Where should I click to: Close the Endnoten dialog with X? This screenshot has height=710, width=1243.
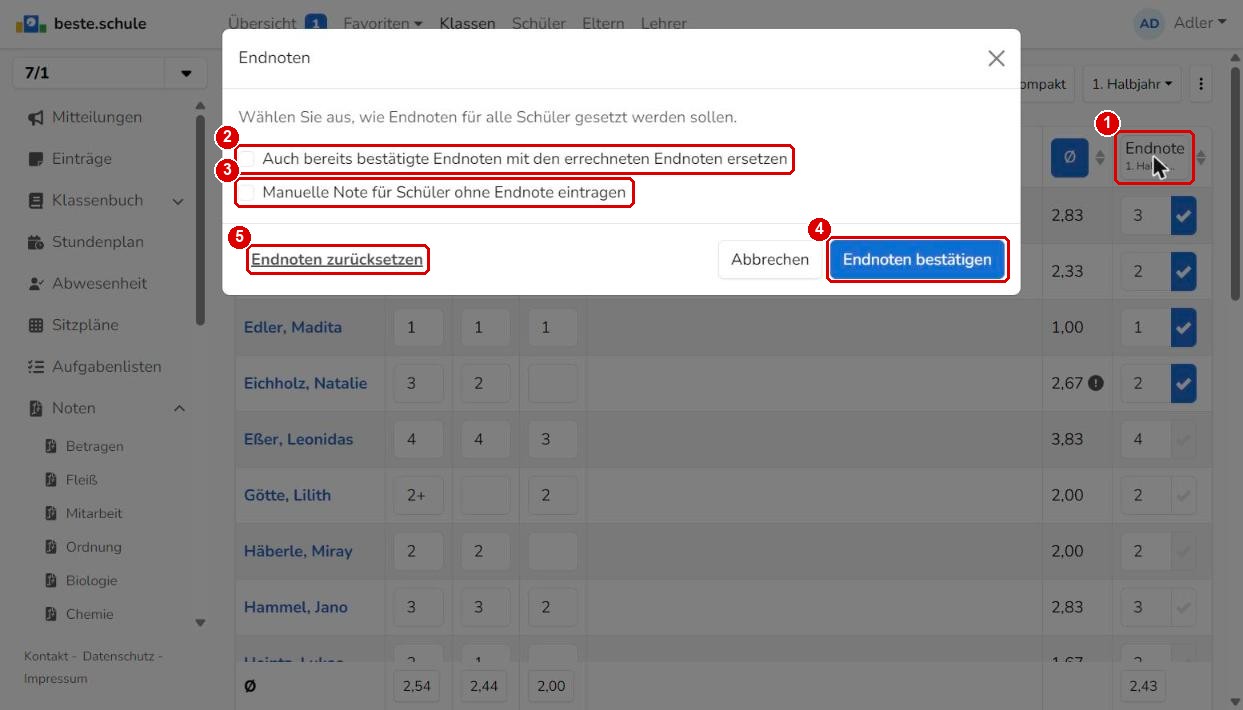pos(996,59)
